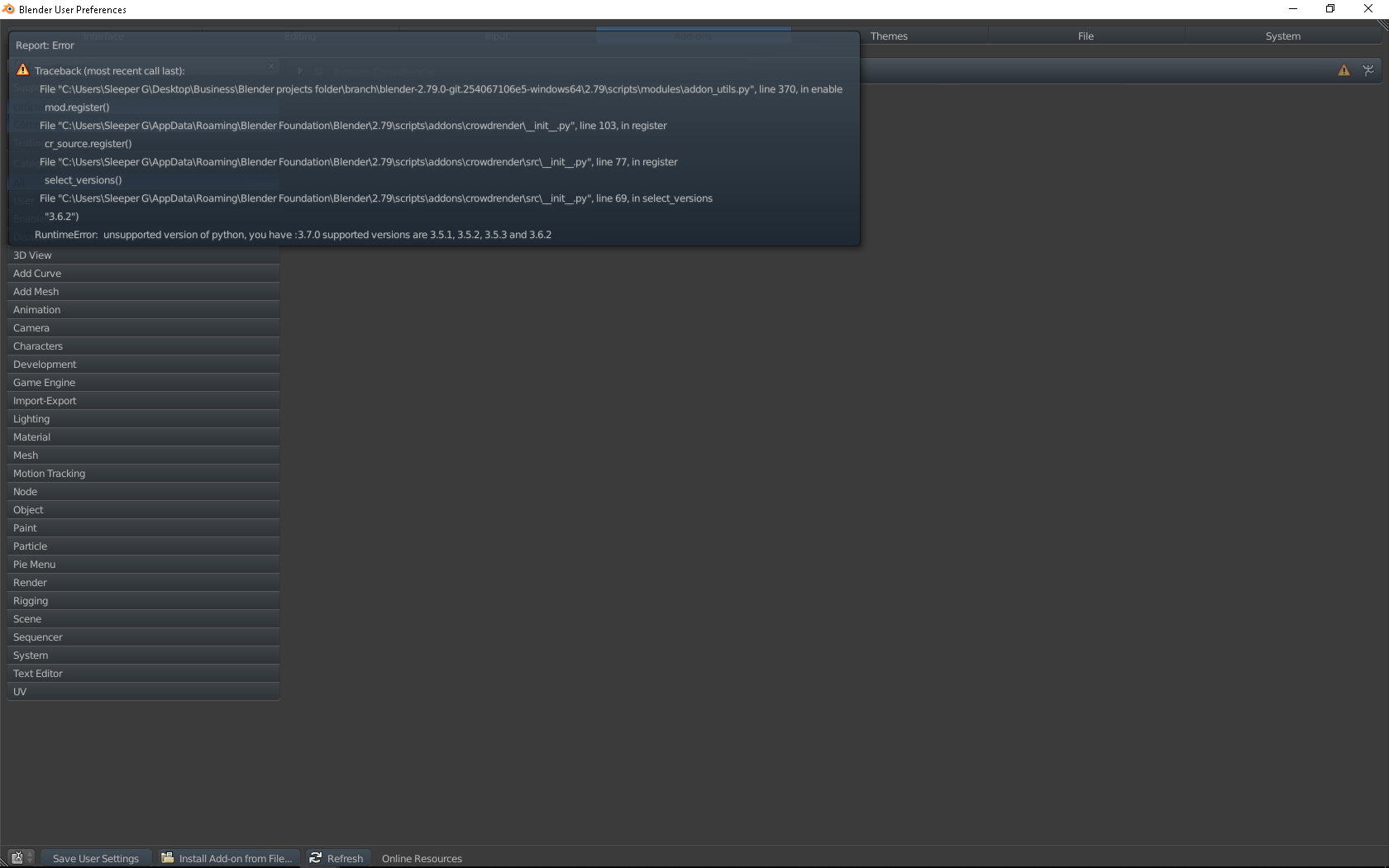Select the Camera category
Image resolution: width=1389 pixels, height=868 pixels.
[144, 328]
